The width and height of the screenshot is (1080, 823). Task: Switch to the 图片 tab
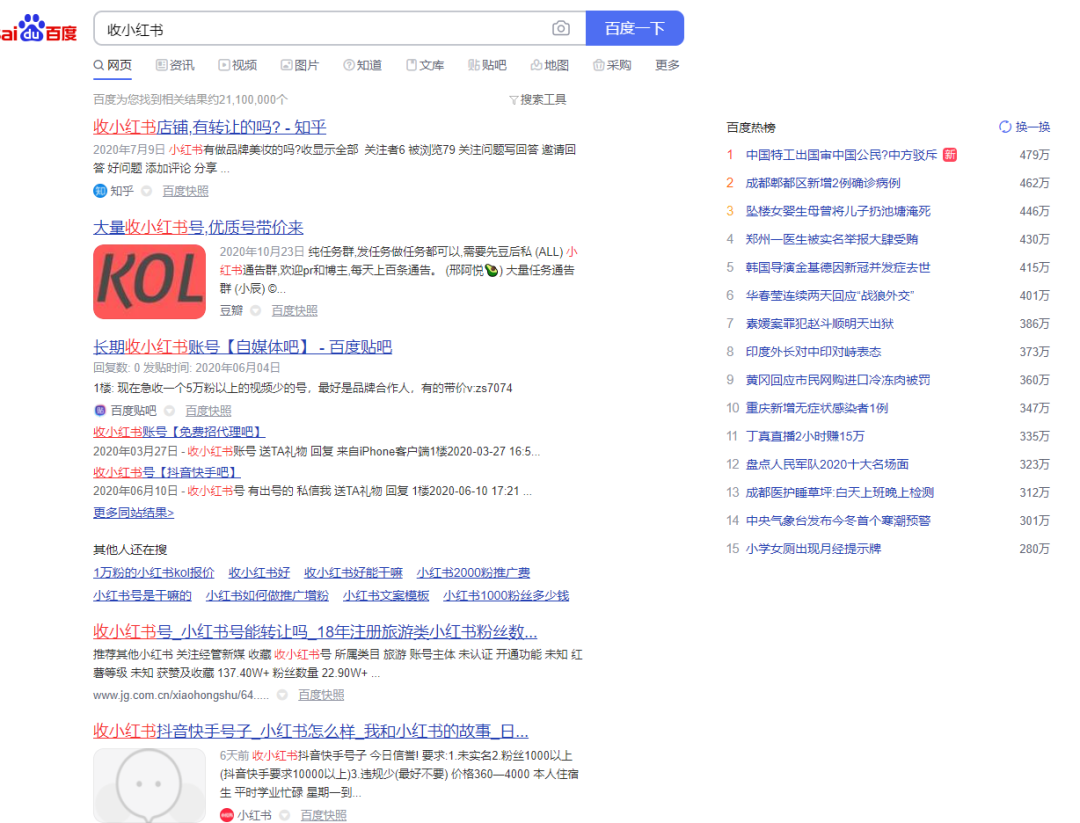tap(300, 65)
